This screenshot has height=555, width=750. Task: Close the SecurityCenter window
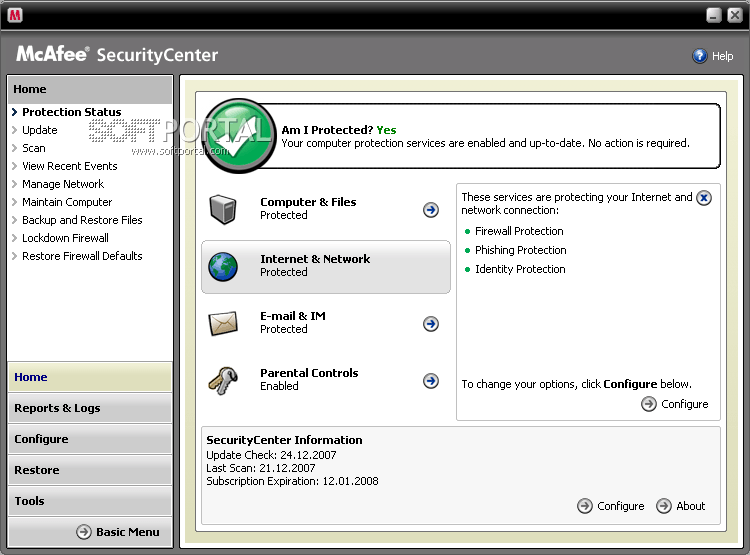tap(735, 15)
